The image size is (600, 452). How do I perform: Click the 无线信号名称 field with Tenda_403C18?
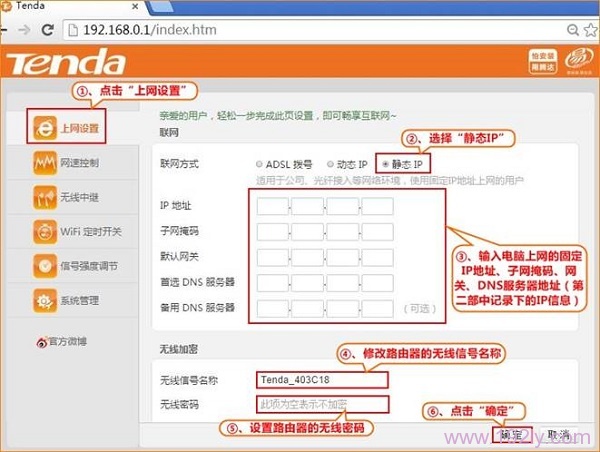coord(320,380)
